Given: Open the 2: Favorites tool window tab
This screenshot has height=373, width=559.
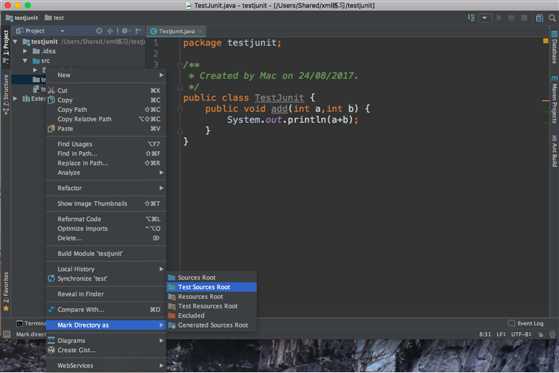Looking at the screenshot, I should [x=6, y=291].
